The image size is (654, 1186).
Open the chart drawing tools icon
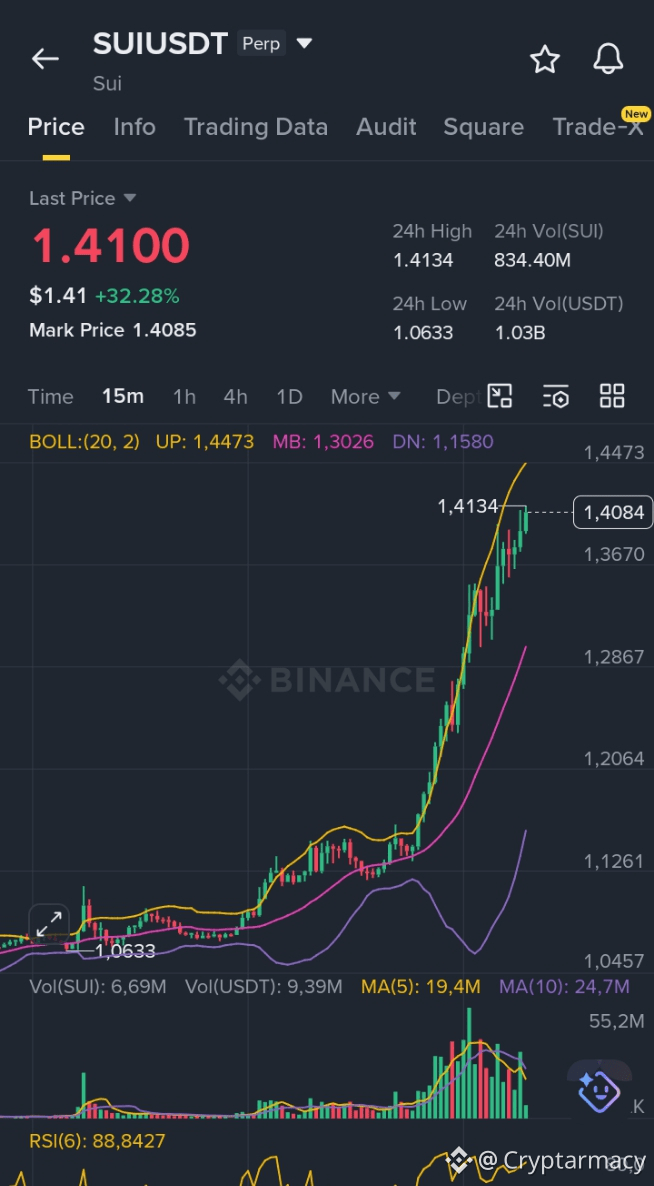[x=500, y=396]
